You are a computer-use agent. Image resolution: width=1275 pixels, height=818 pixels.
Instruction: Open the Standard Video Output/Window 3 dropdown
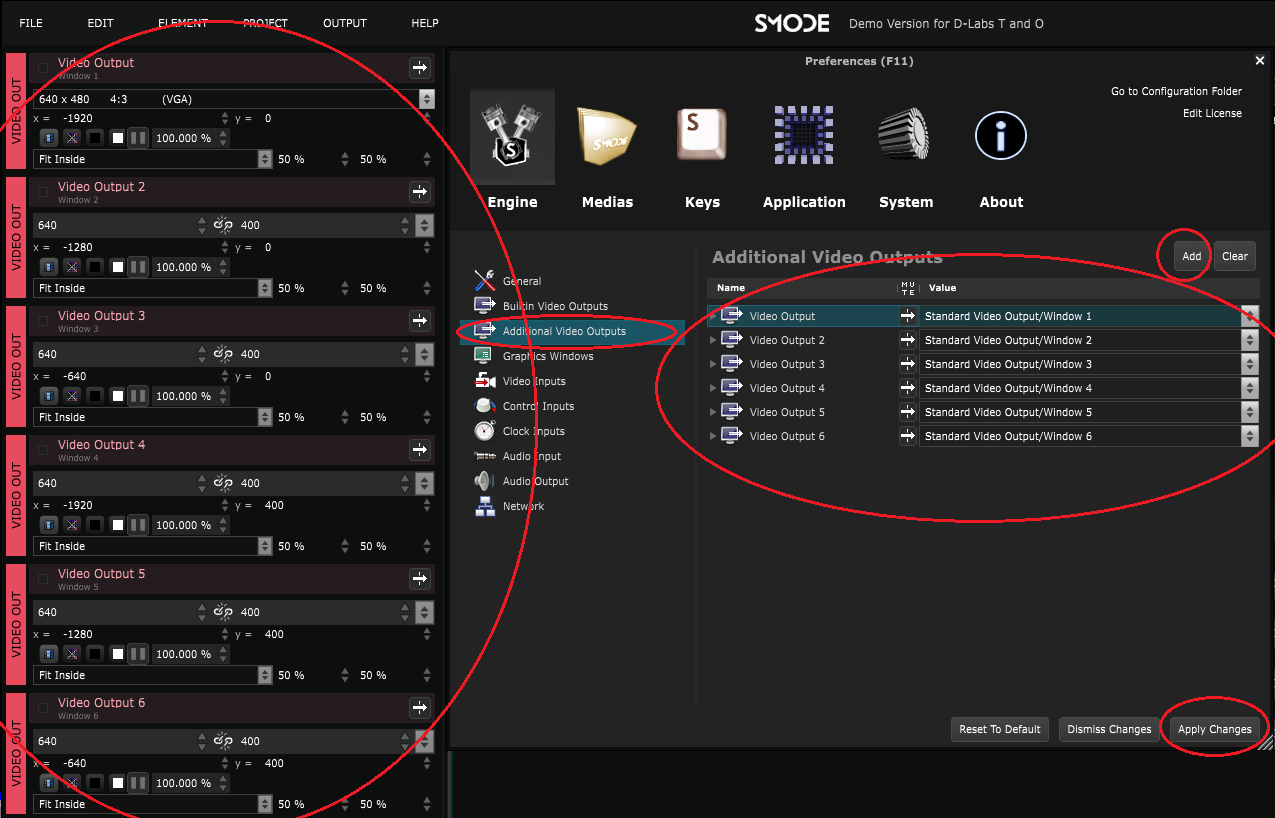pyautogui.click(x=1089, y=364)
